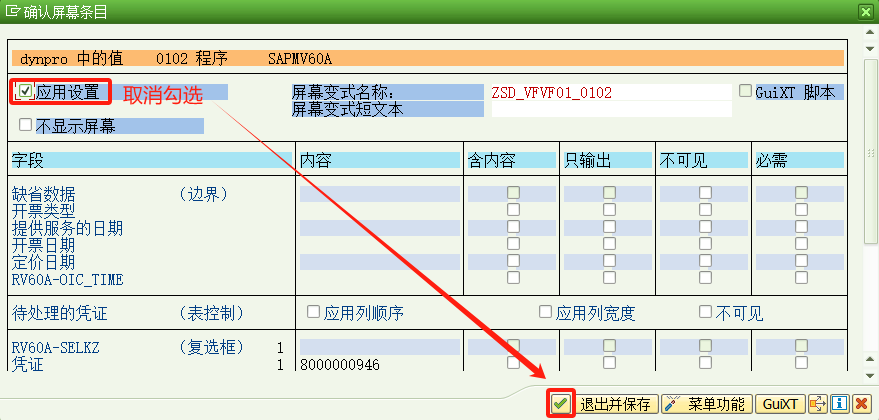Open the dialog system menu icon in title bar
Screen dimensions: 879x420
tap(13, 11)
